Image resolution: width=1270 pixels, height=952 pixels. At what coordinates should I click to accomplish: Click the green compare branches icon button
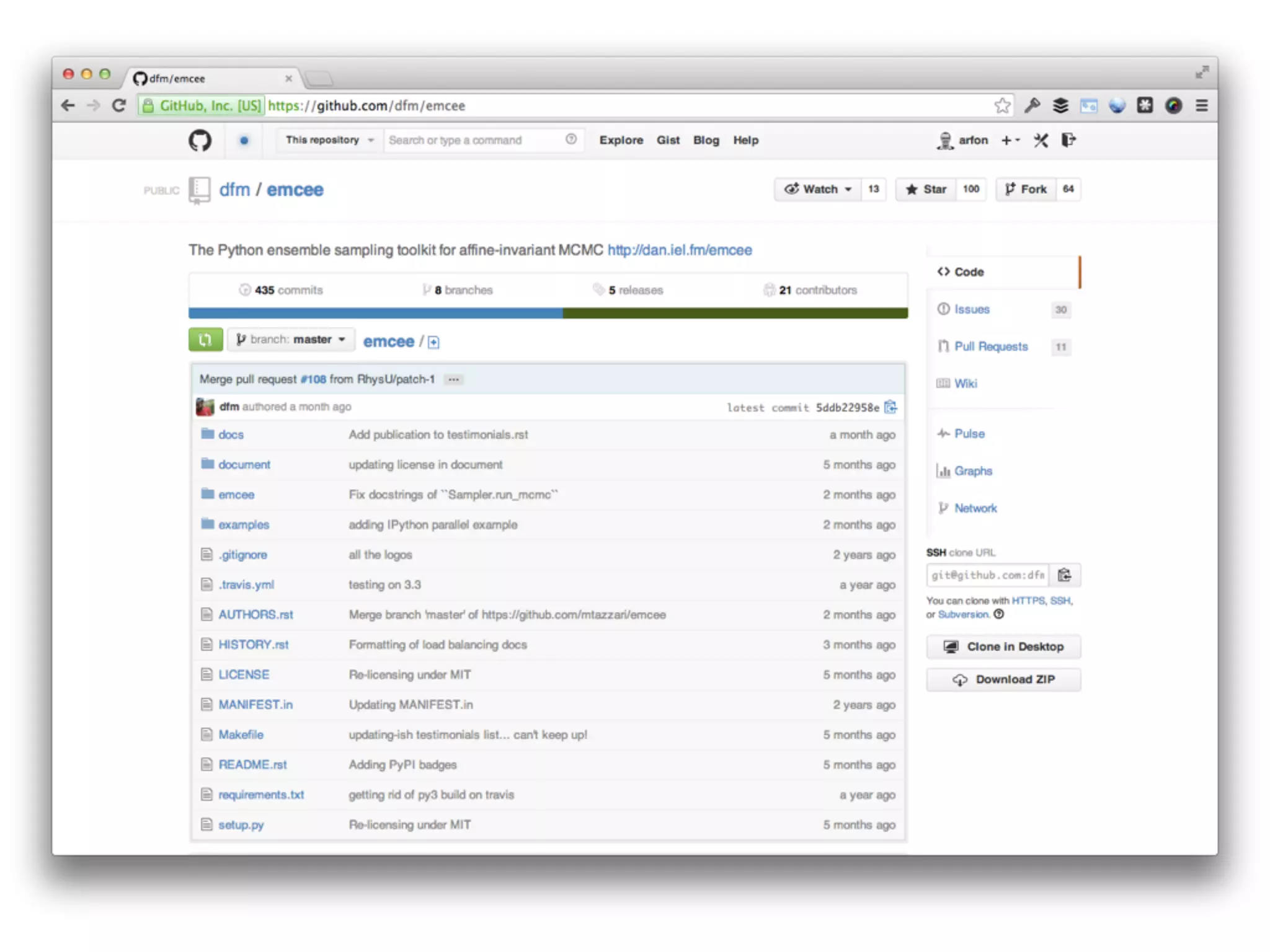[x=205, y=340]
